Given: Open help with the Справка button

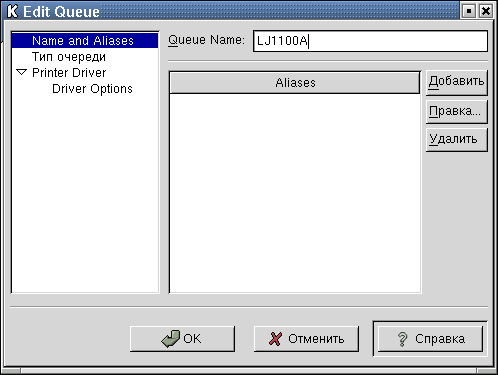Looking at the screenshot, I should [430, 339].
